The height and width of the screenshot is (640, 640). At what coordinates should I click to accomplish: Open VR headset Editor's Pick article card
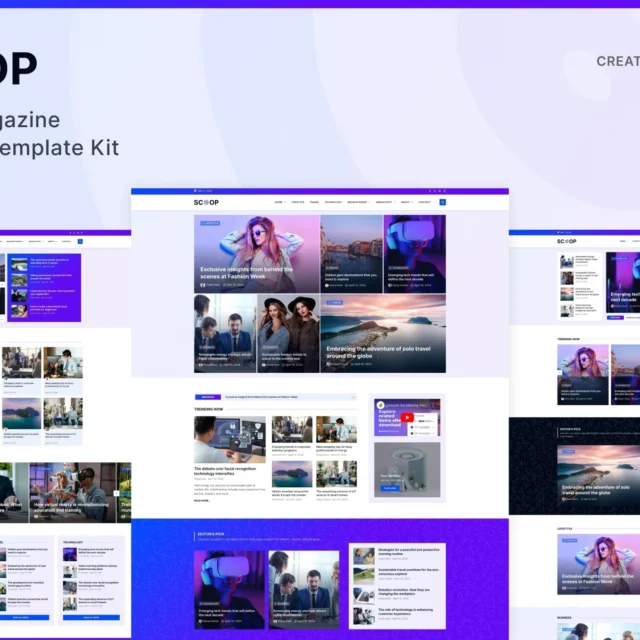[229, 589]
